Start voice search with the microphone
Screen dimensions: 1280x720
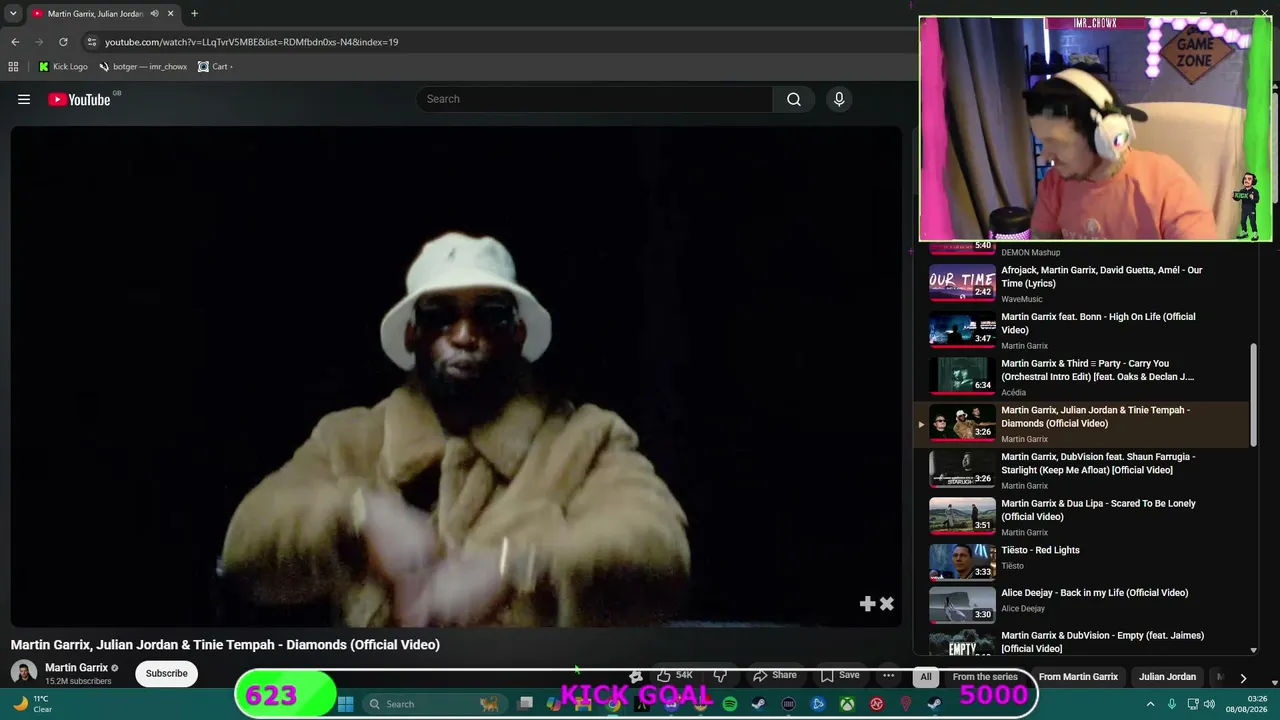[839, 99]
